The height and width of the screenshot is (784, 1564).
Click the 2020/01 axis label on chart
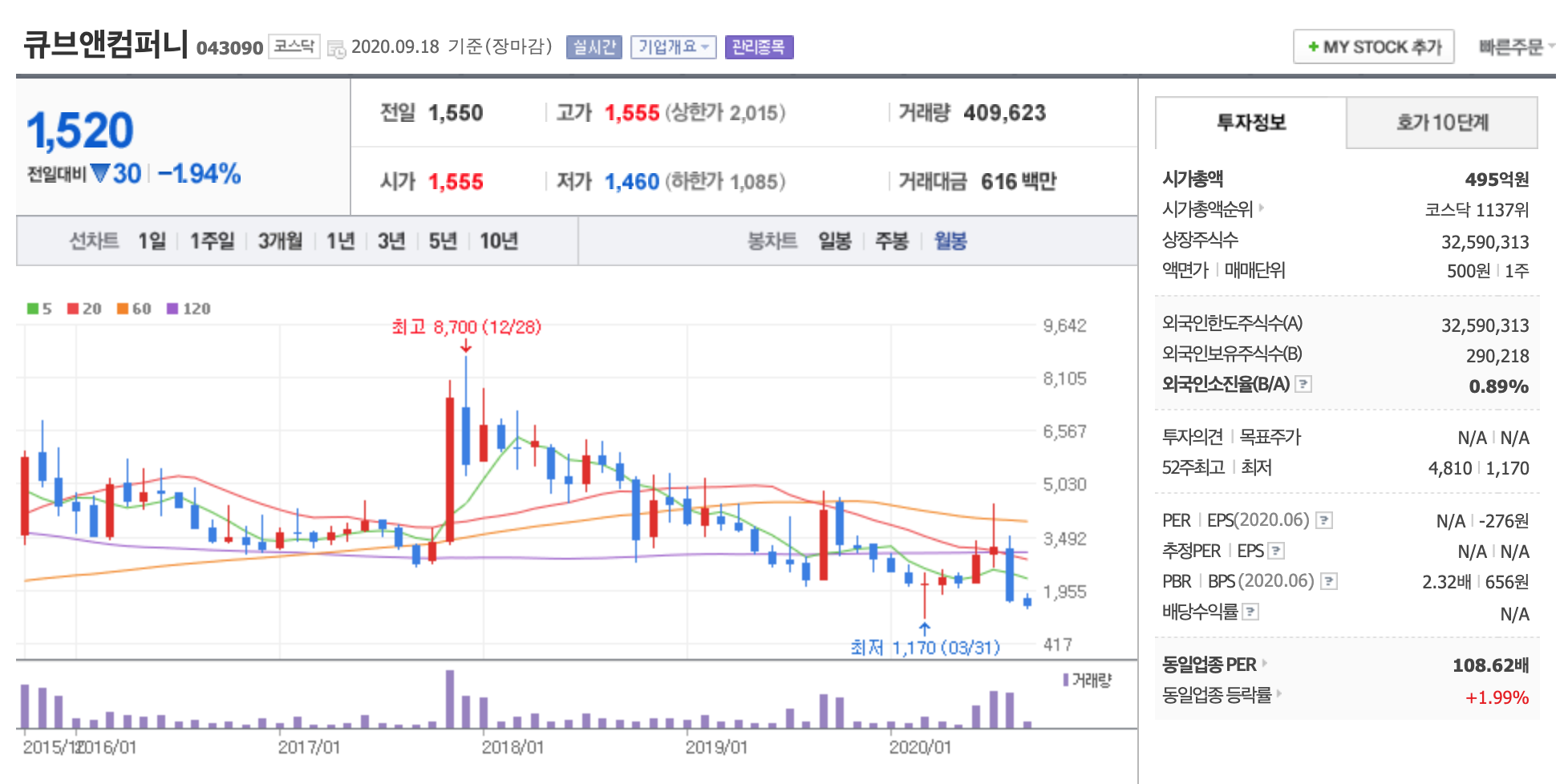pos(920,747)
